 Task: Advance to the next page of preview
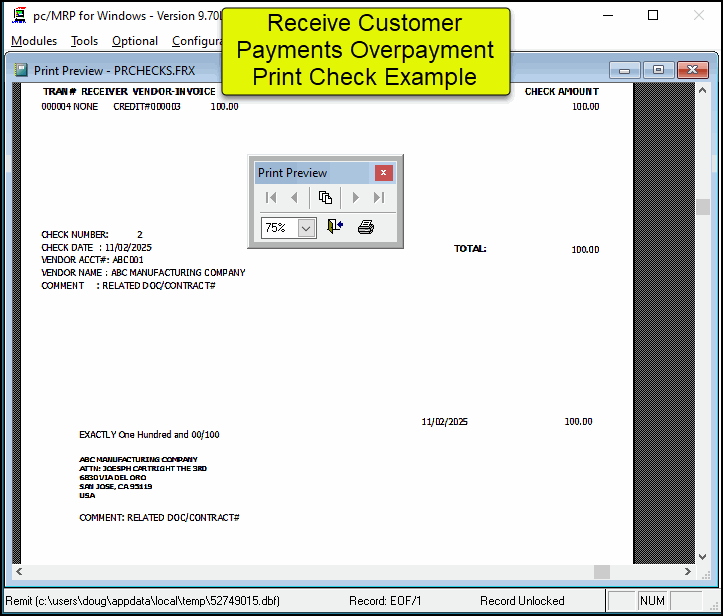click(355, 198)
